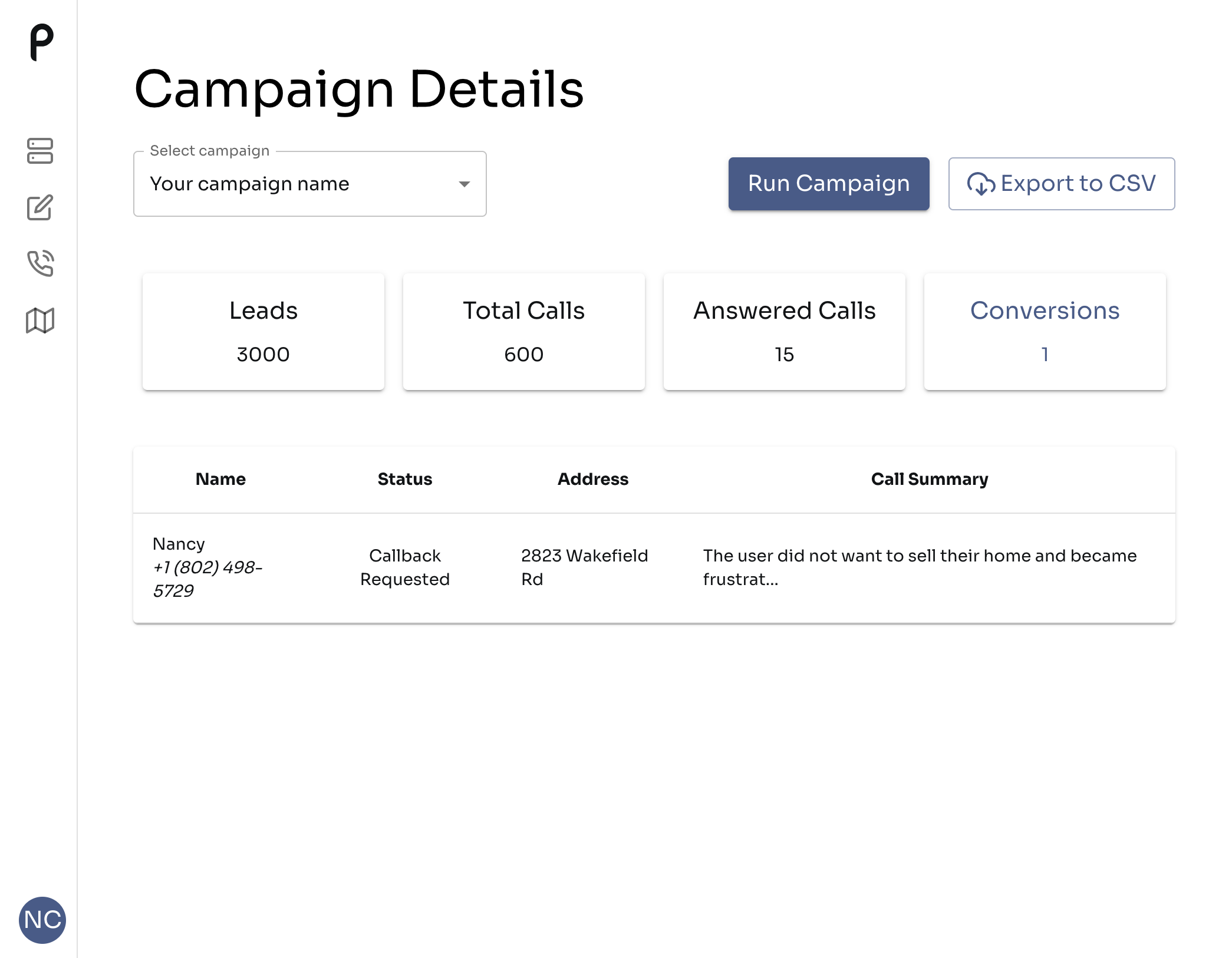The width and height of the screenshot is (1232, 958).
Task: Open the map sidebar icon
Action: [40, 321]
